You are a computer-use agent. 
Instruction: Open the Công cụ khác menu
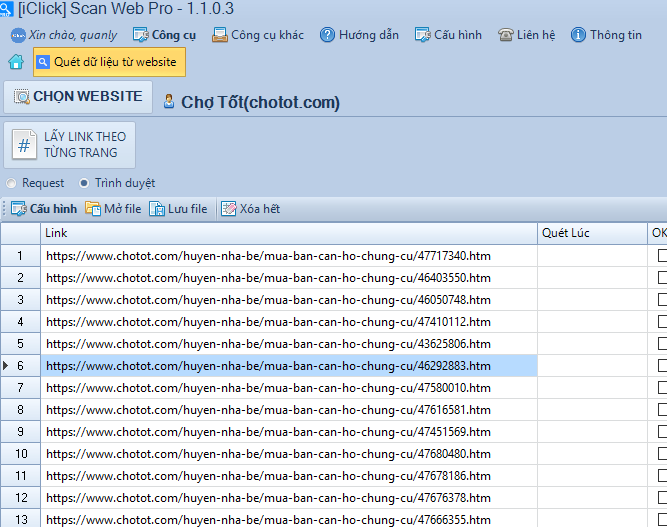[258, 35]
